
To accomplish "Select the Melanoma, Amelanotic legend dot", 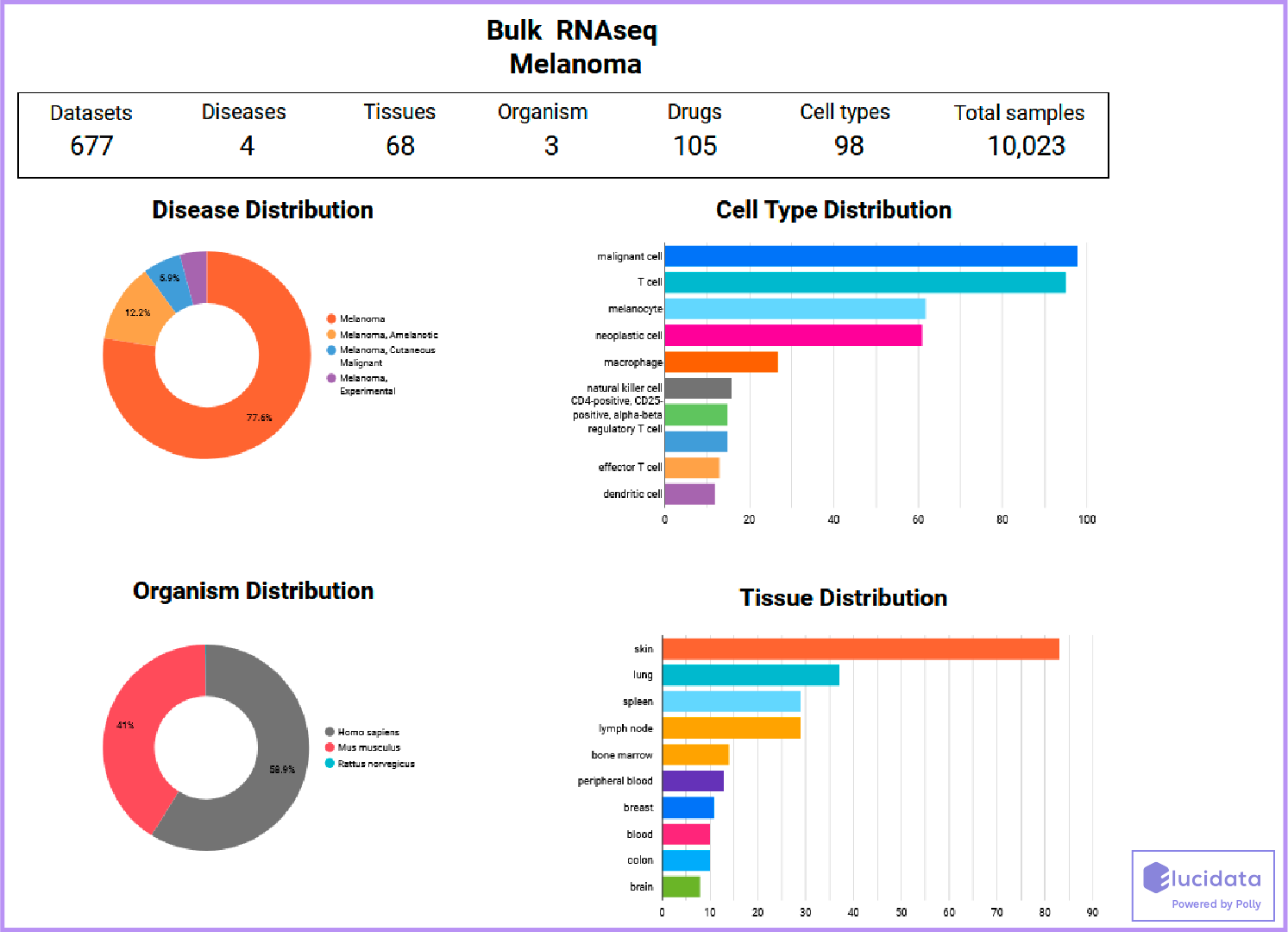I will point(330,335).
